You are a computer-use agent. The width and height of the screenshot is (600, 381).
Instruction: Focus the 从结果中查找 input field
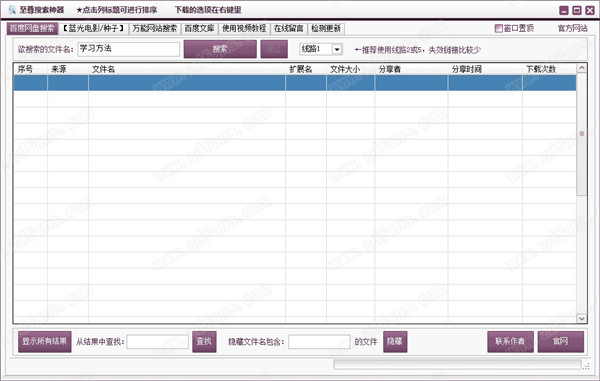tap(158, 342)
